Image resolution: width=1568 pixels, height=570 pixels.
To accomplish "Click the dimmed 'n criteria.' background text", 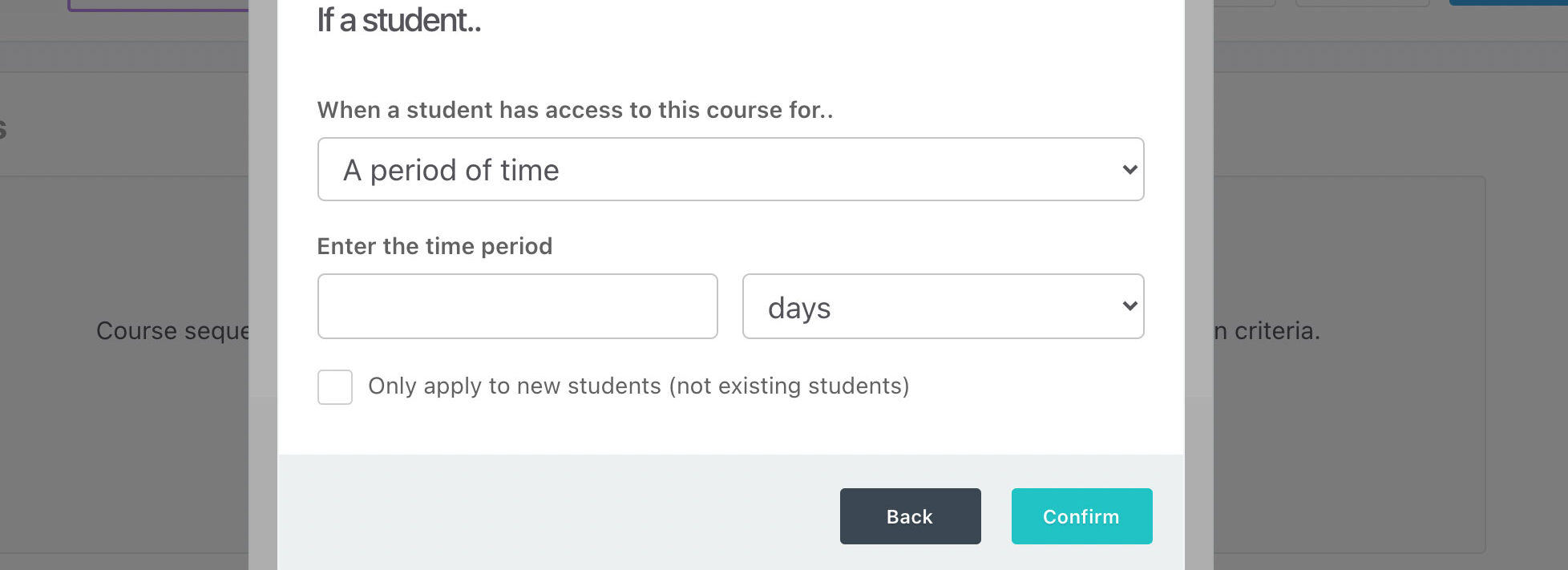I will (x=1267, y=331).
